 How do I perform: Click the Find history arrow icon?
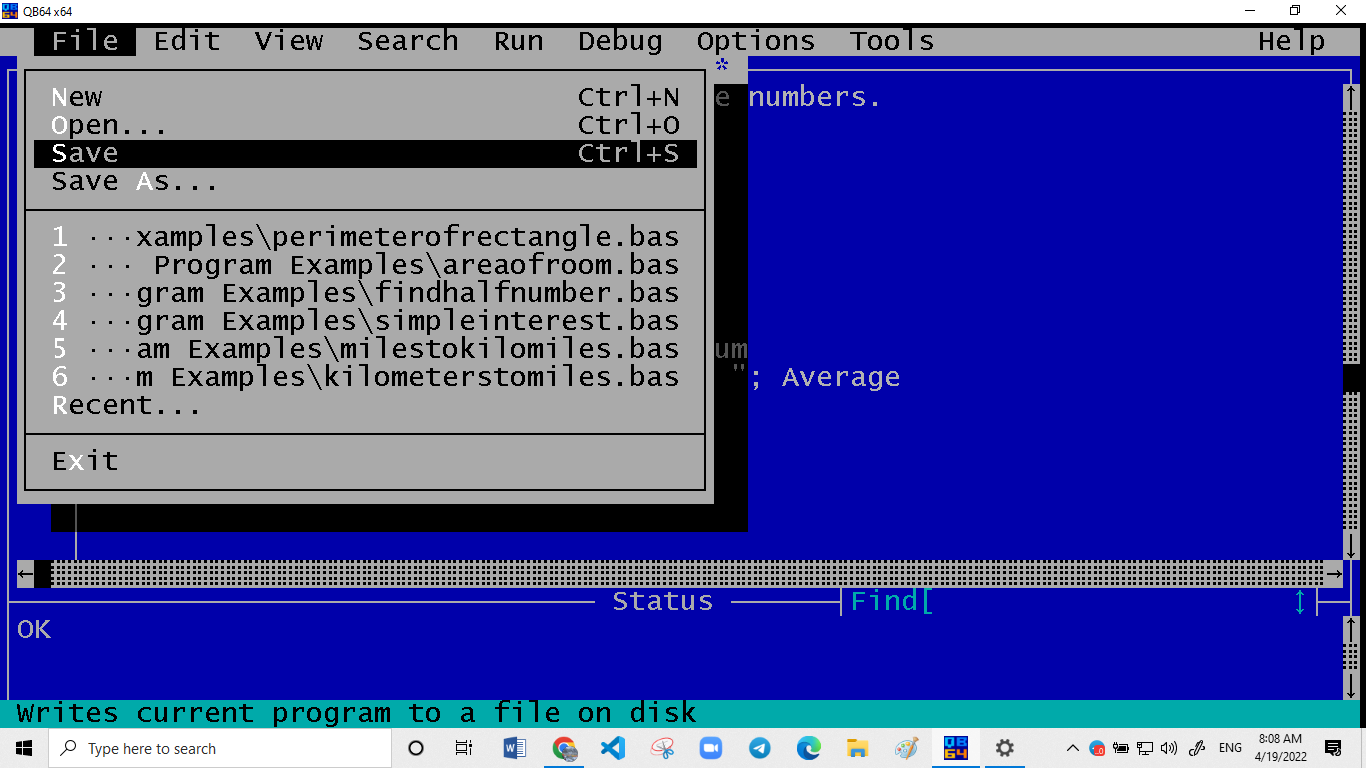point(1300,601)
